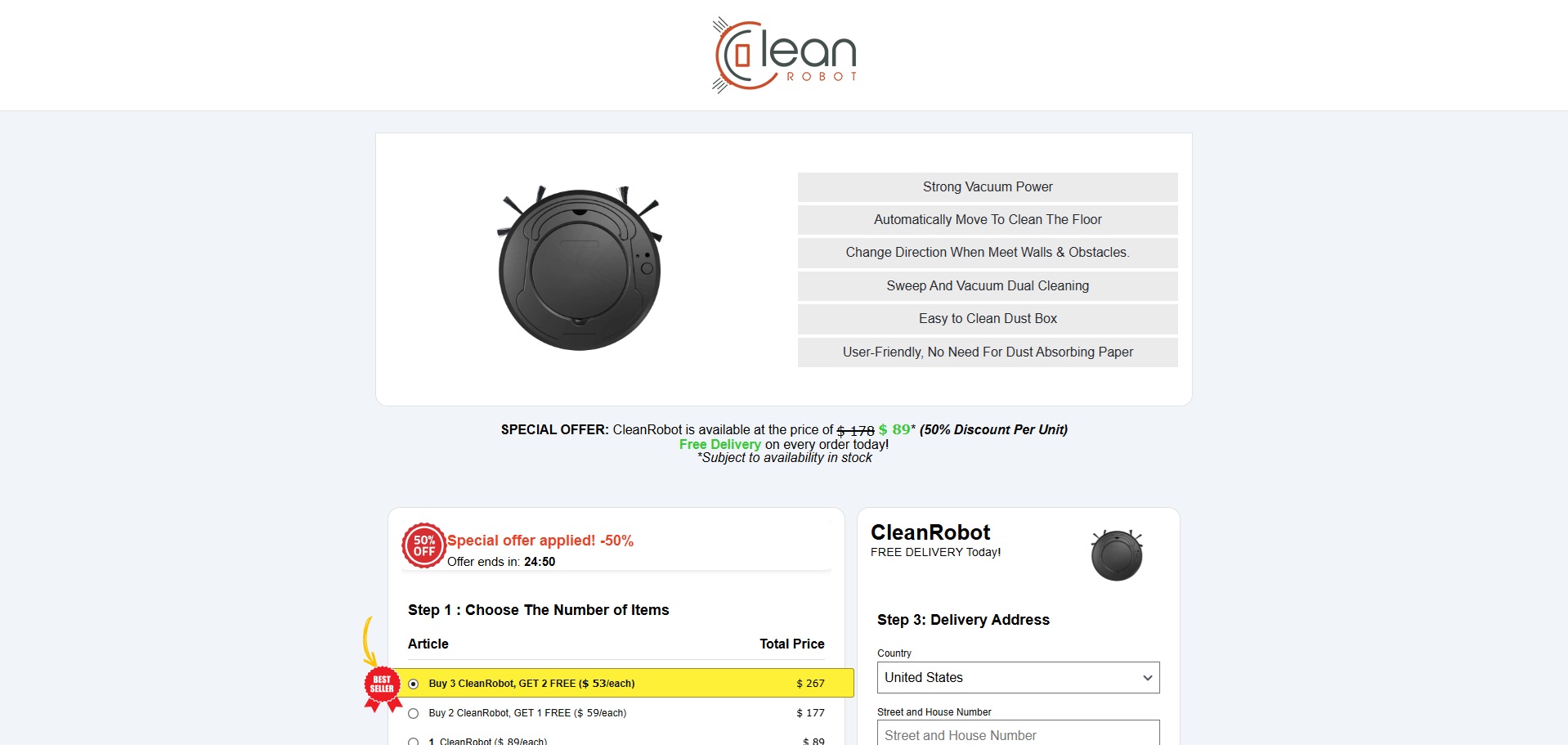Select the 1 CleanRobot radio option
The width and height of the screenshot is (1568, 745).
[414, 740]
